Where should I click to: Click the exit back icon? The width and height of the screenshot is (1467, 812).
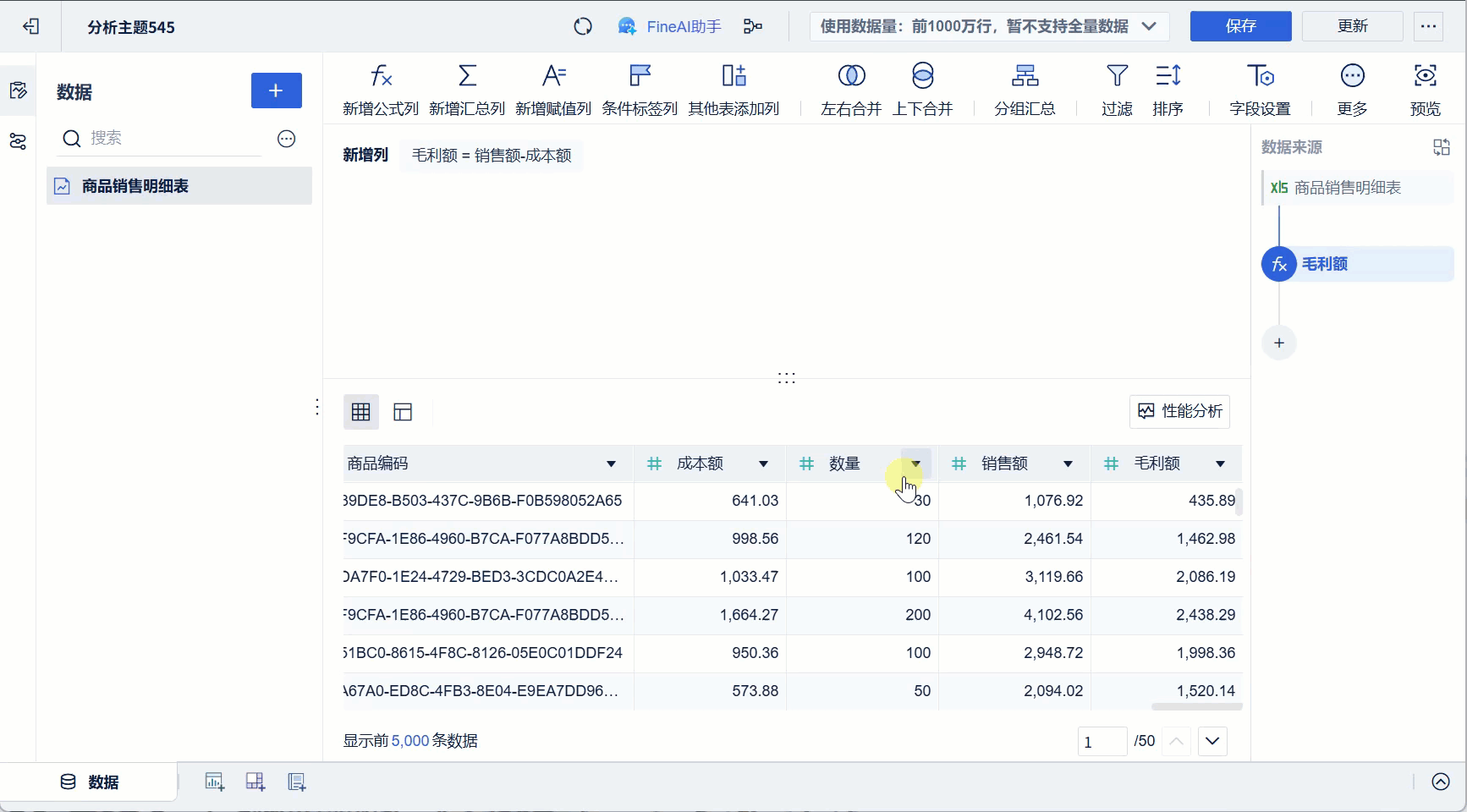pos(31,27)
